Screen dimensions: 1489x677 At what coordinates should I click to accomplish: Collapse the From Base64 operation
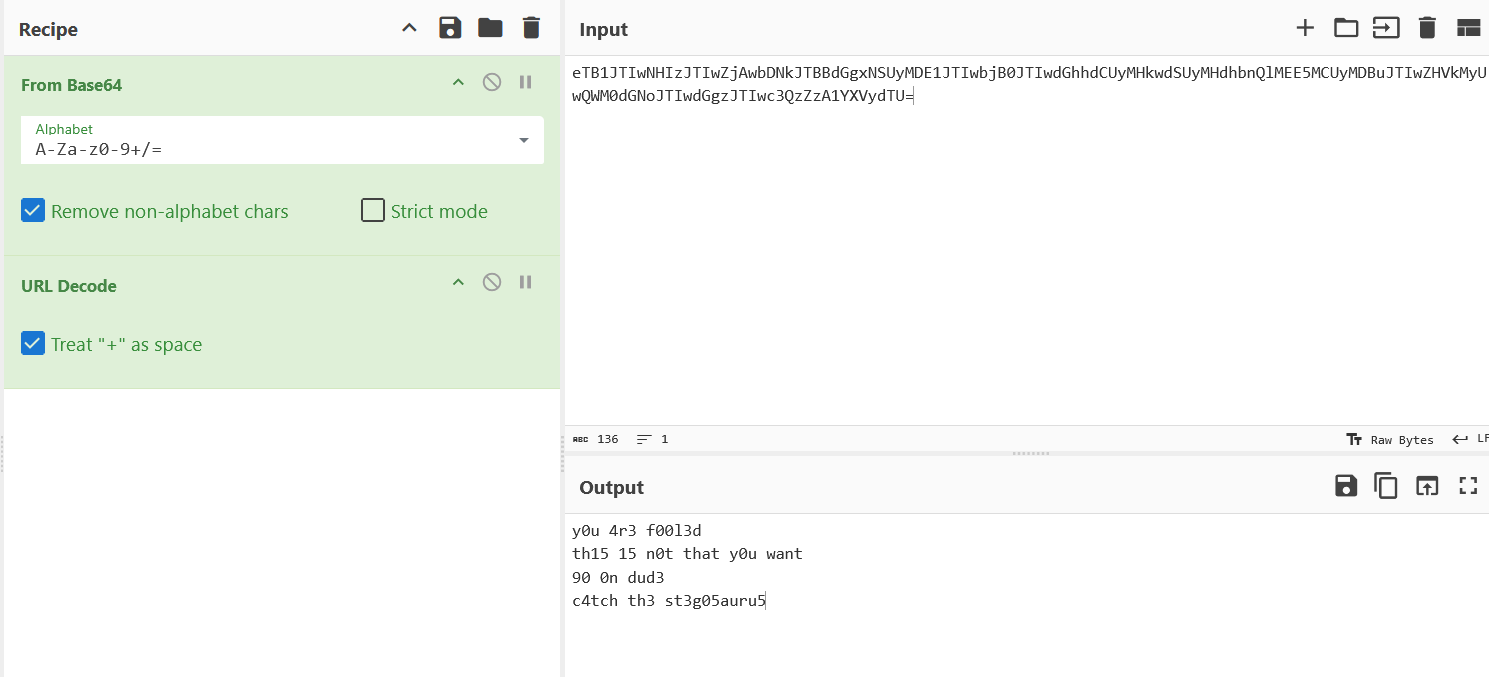[x=458, y=82]
